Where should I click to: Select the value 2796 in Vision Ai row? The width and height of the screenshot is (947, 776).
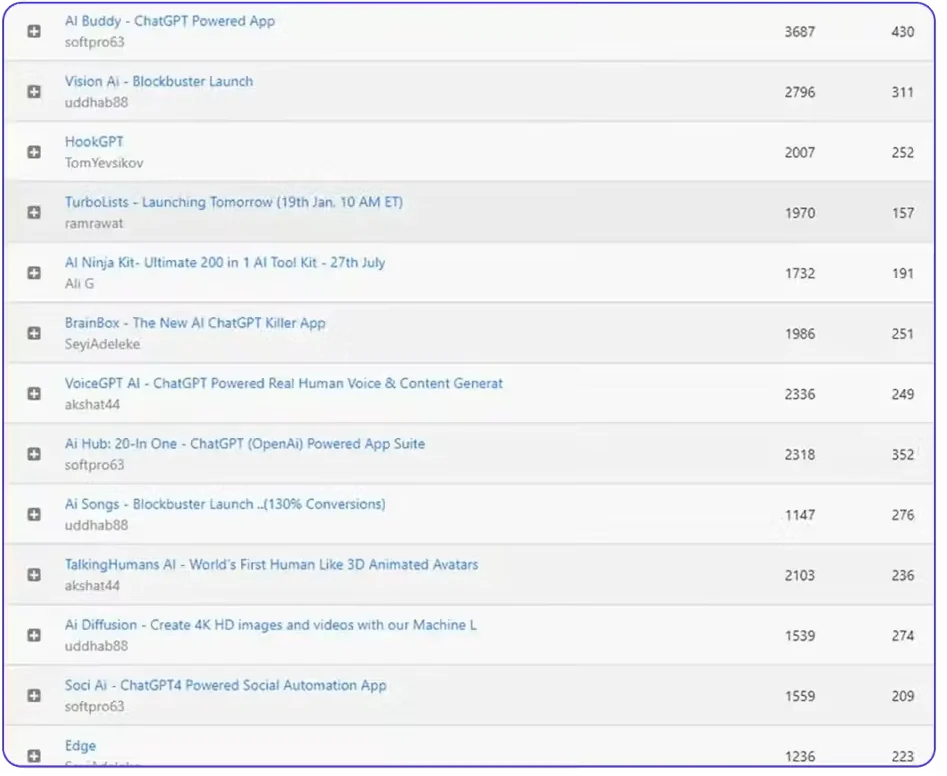(x=800, y=92)
